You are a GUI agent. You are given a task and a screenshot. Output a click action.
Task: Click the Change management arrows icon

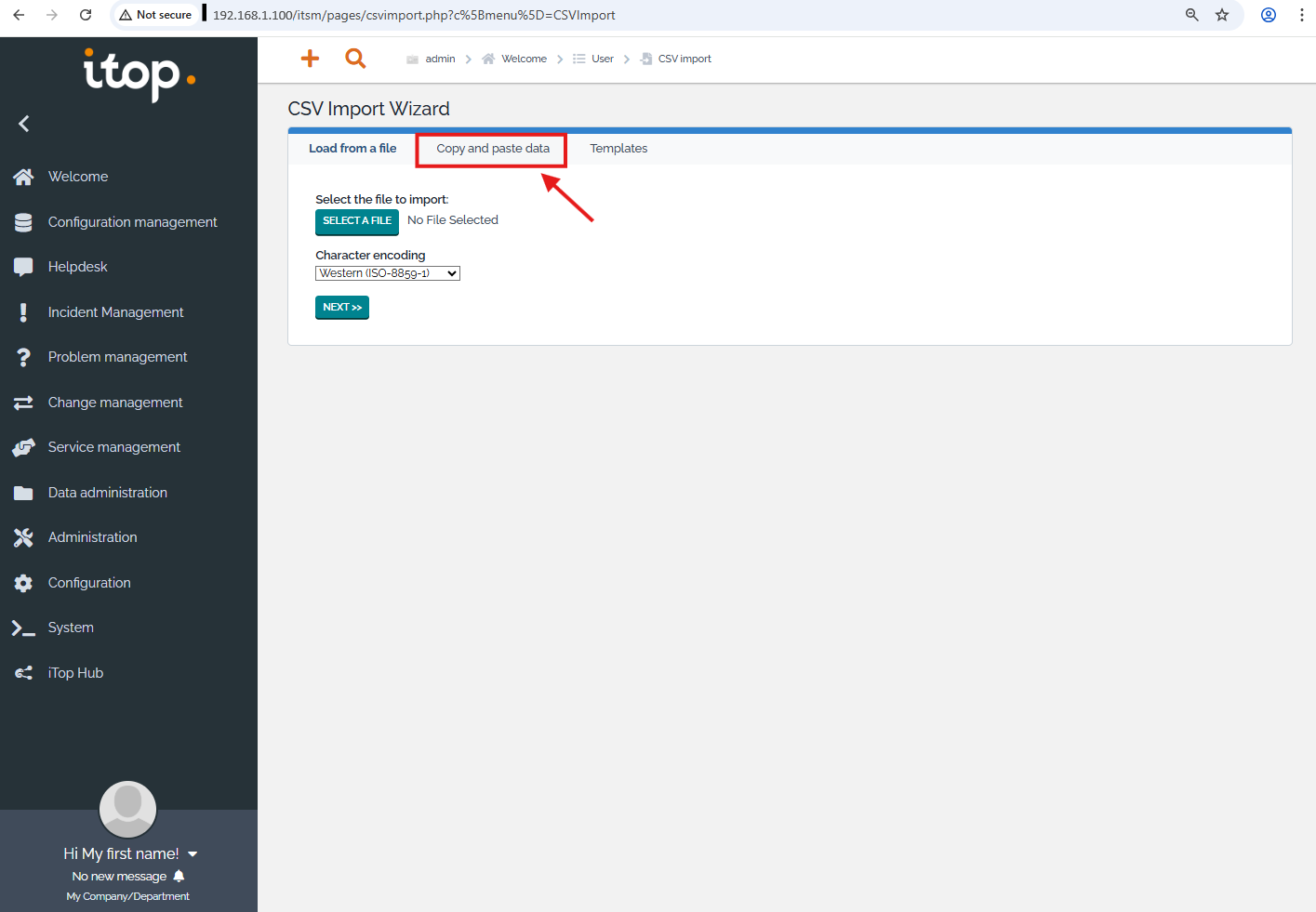pyautogui.click(x=23, y=403)
